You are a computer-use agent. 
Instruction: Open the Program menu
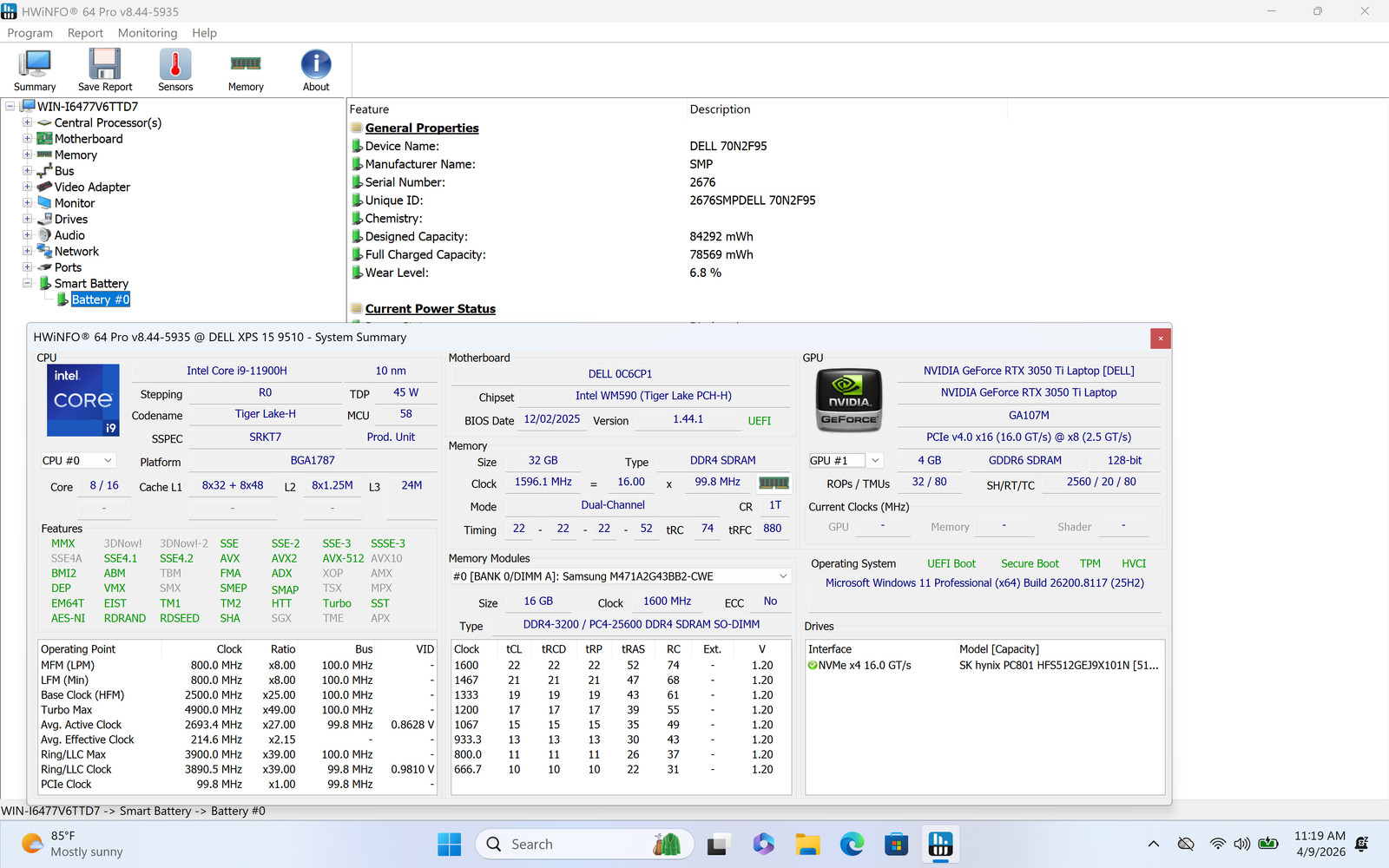point(30,33)
